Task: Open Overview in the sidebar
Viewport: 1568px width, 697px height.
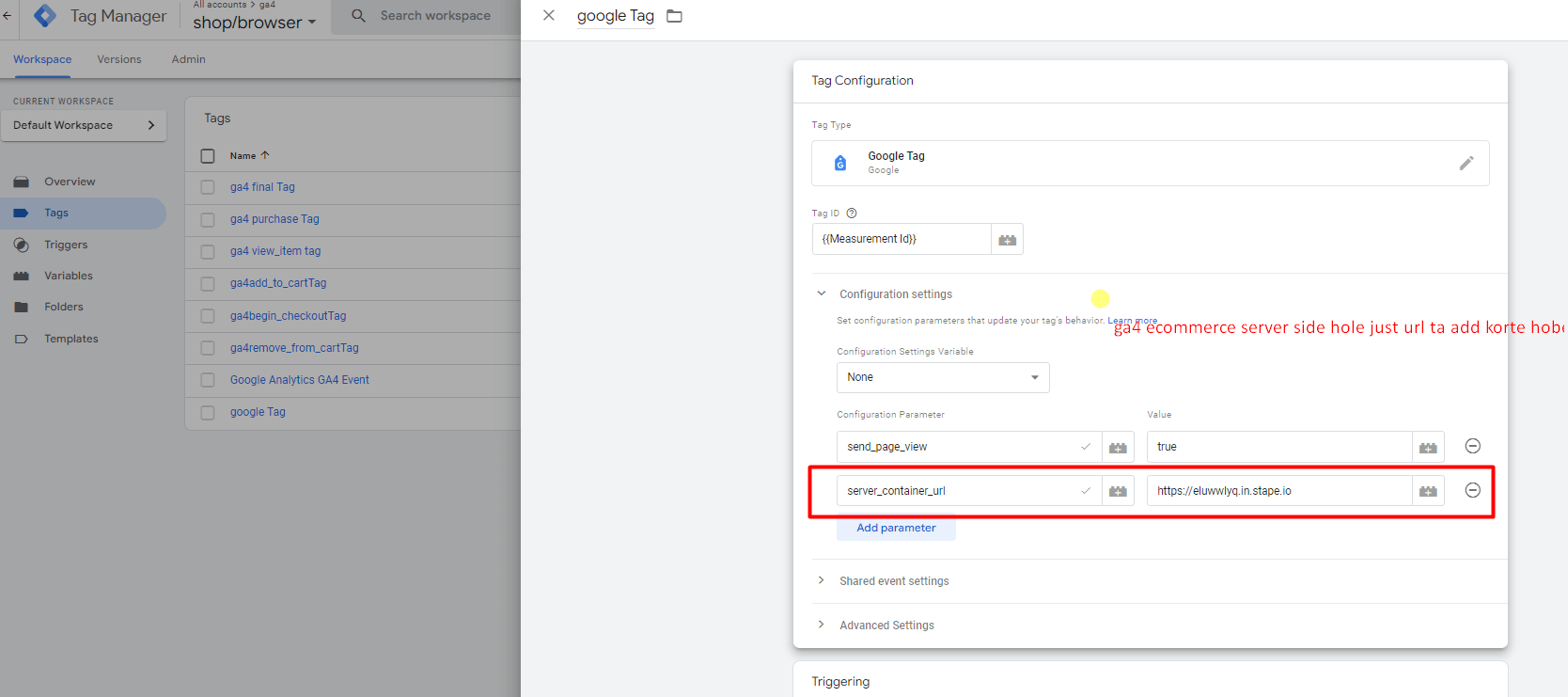Action: tap(70, 182)
